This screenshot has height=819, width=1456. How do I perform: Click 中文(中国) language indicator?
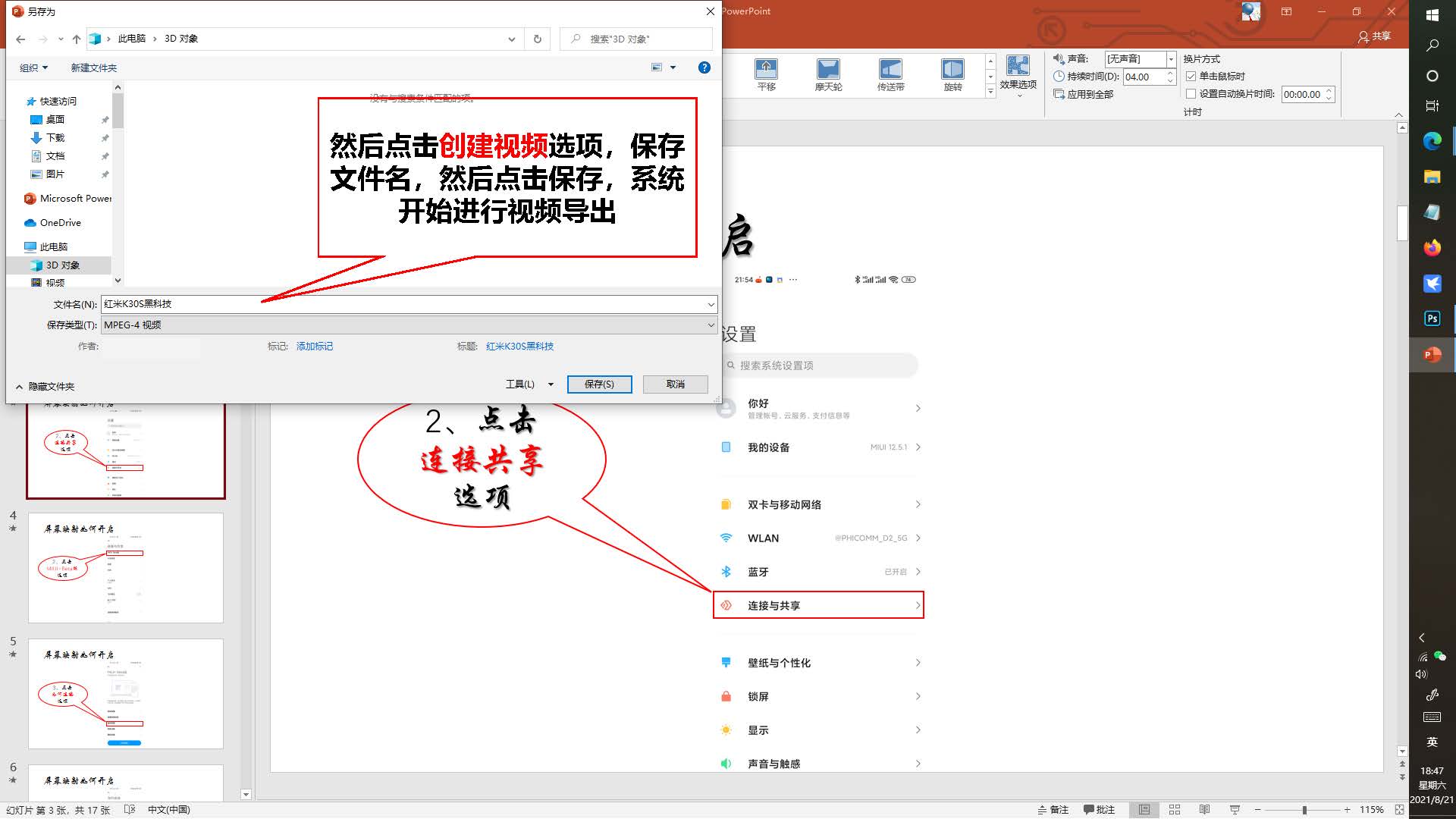tap(168, 810)
